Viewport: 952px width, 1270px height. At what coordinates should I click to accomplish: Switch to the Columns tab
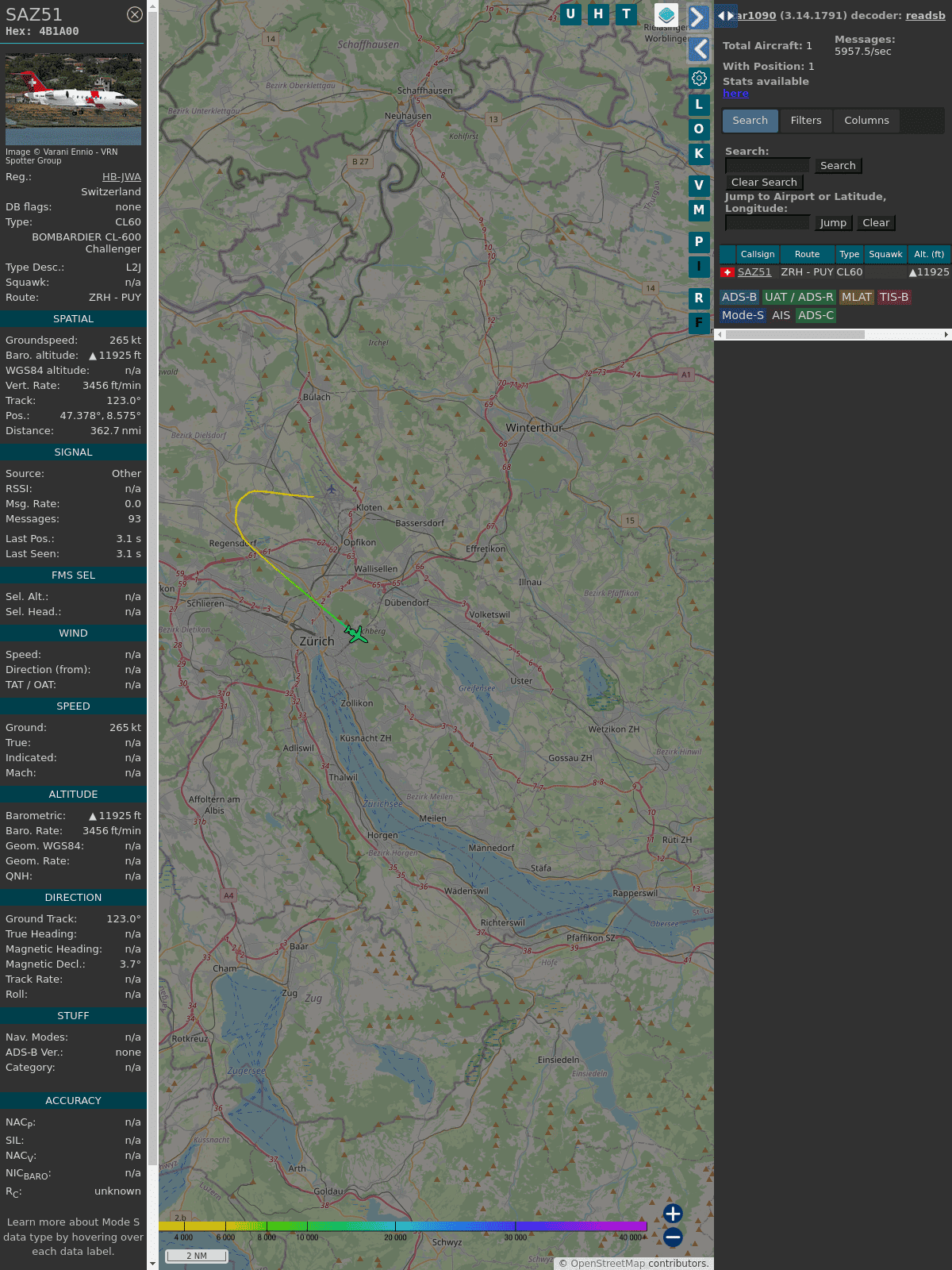(866, 121)
